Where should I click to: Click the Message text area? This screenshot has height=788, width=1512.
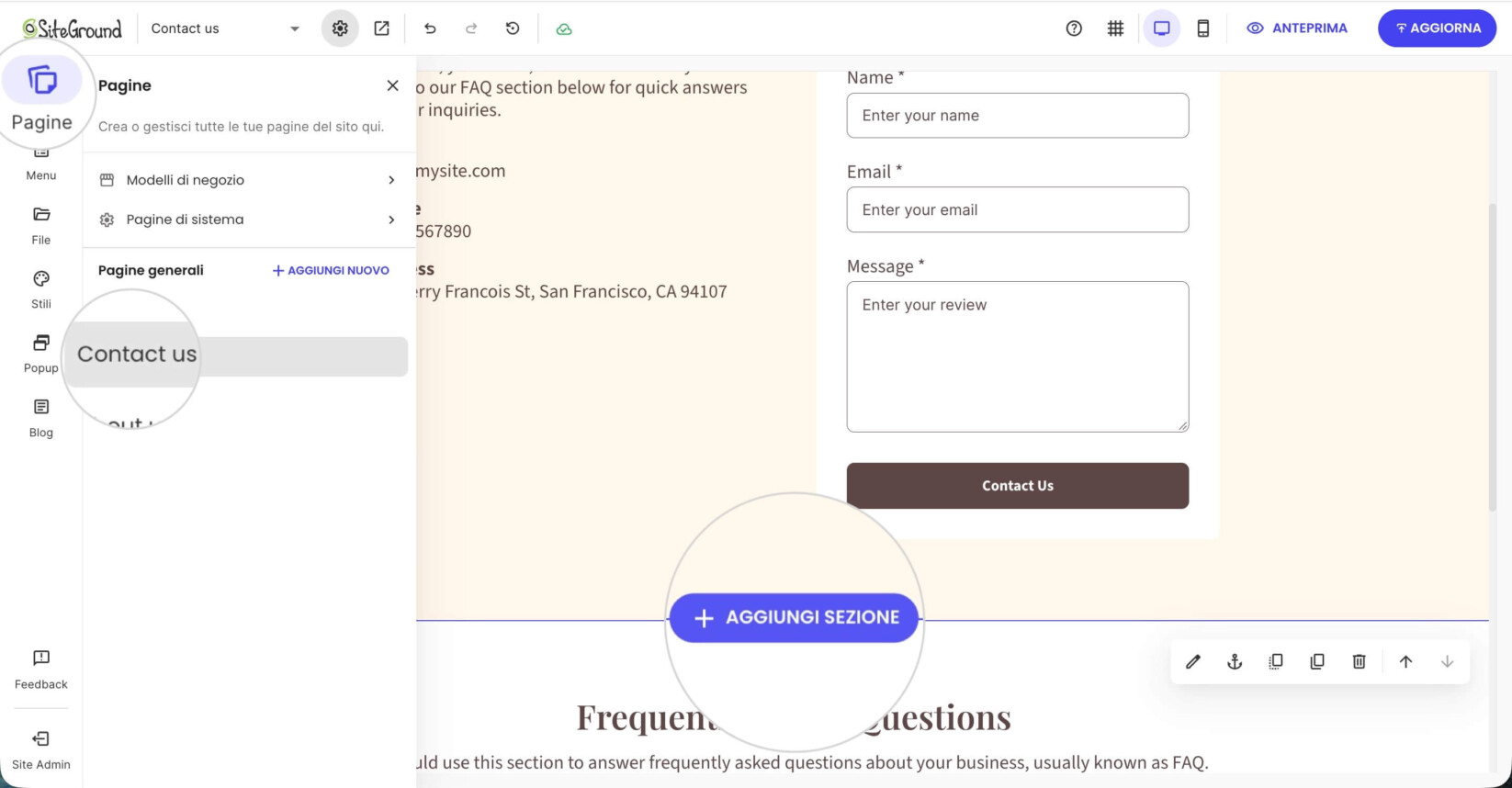1018,357
